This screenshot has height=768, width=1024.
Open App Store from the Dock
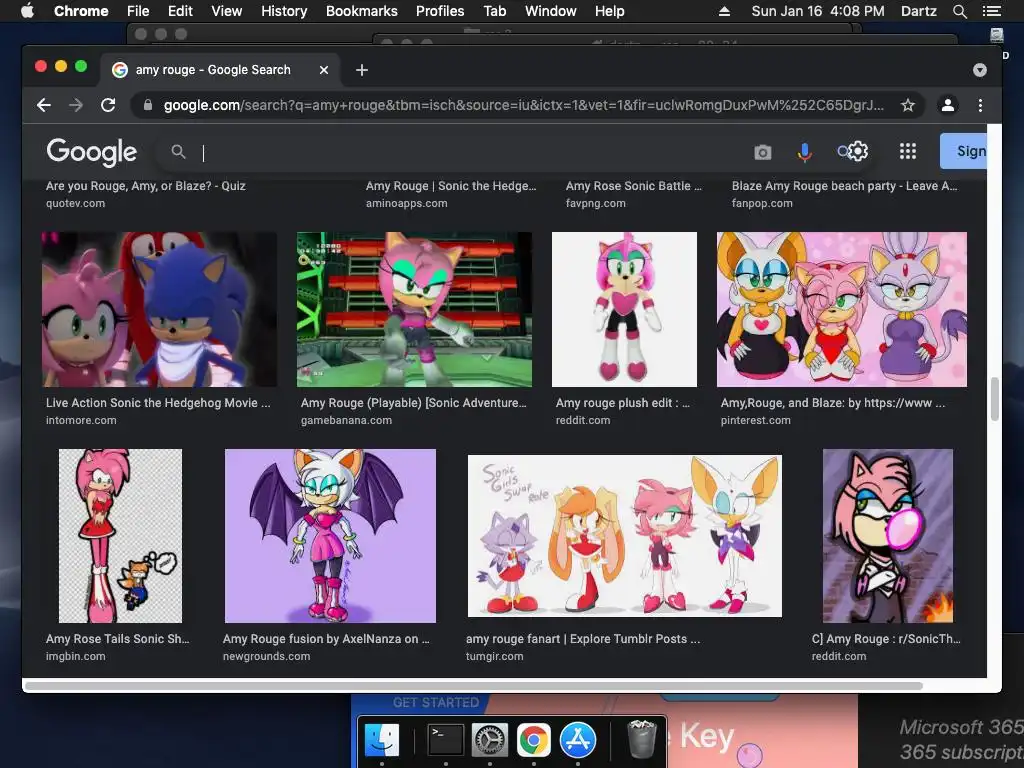578,740
